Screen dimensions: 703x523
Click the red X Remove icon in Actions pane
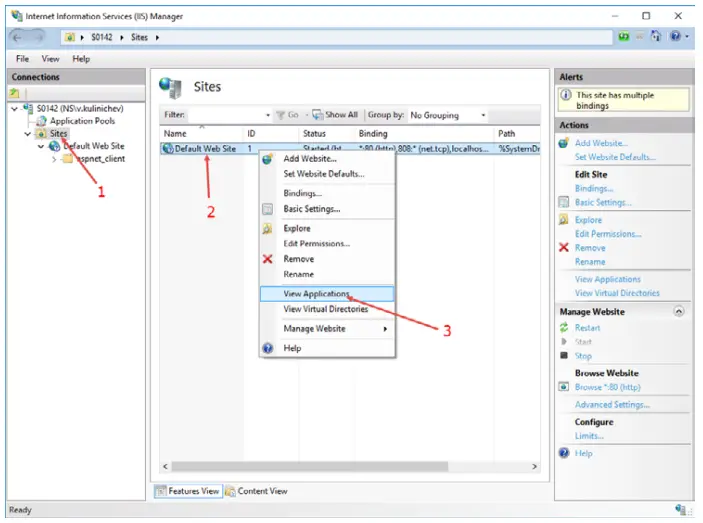(x=564, y=247)
